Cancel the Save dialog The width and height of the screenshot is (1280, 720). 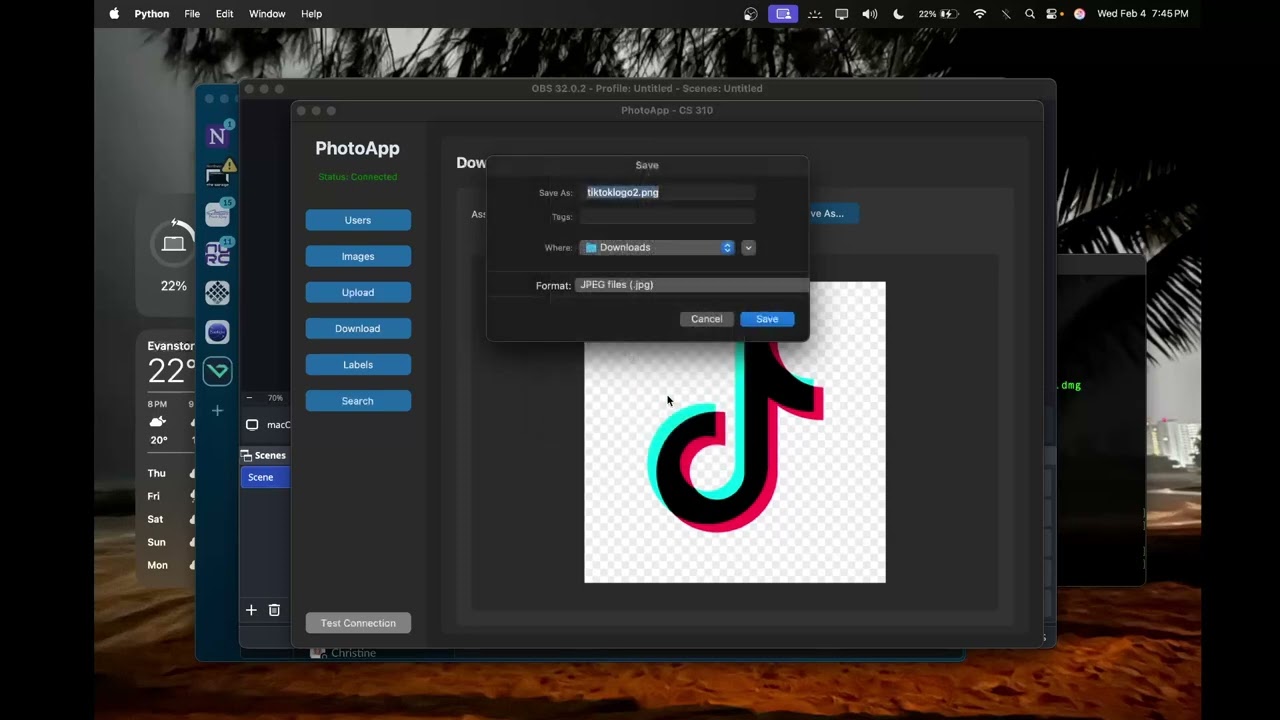pos(706,319)
